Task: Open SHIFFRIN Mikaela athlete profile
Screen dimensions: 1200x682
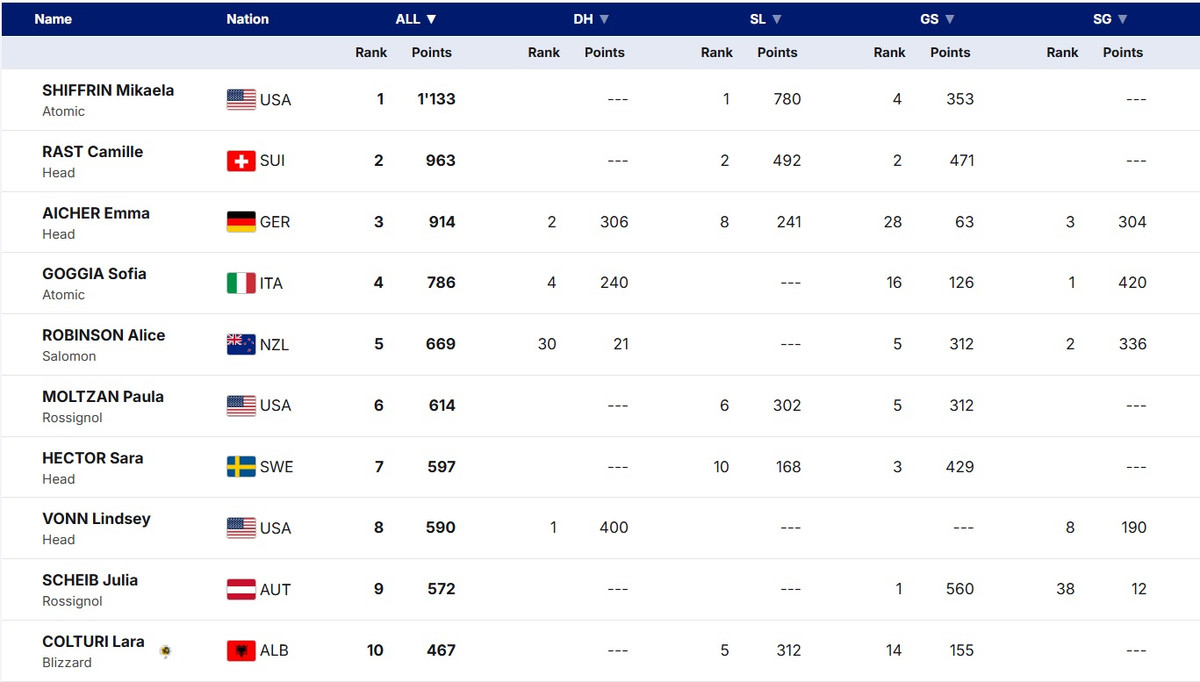Action: pos(108,90)
